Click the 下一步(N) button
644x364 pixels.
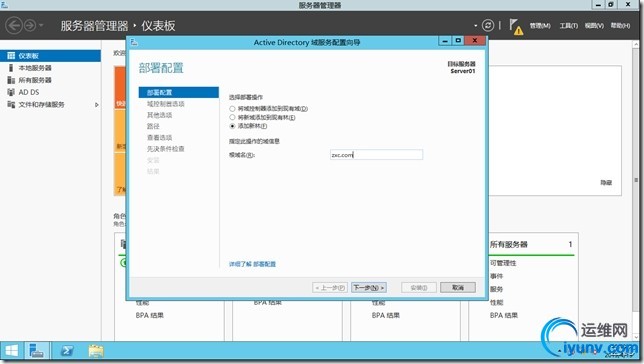coord(368,288)
